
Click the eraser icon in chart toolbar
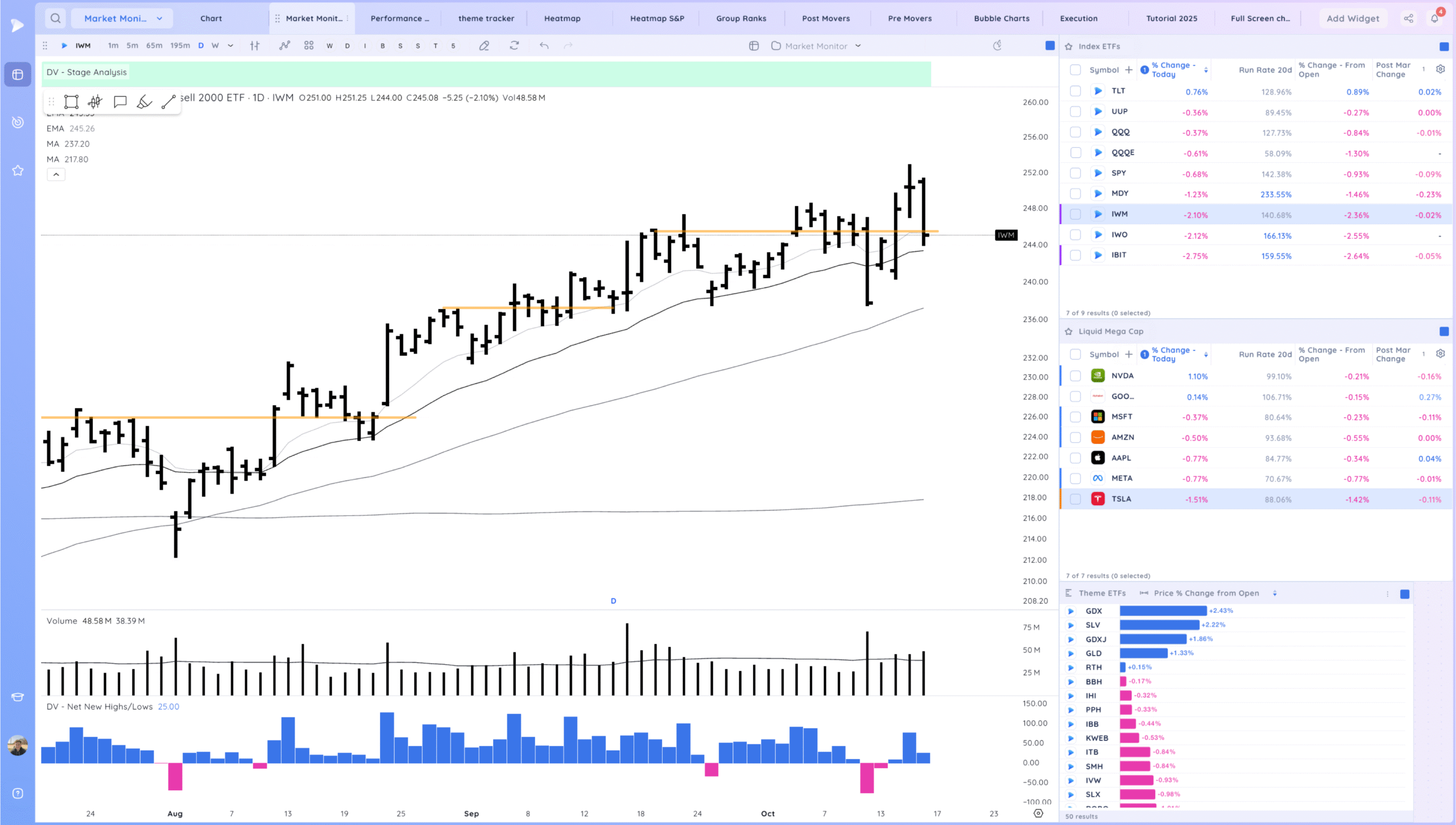[484, 46]
